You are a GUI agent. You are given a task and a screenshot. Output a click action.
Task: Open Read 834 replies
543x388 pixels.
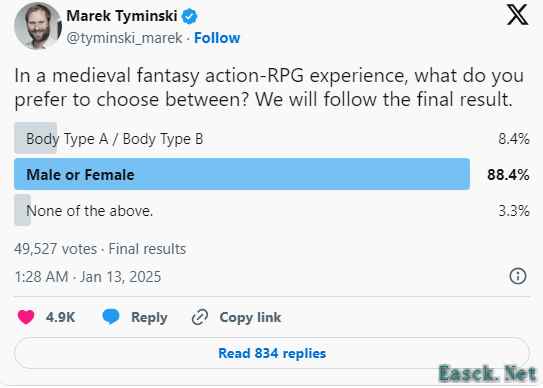click(x=272, y=353)
